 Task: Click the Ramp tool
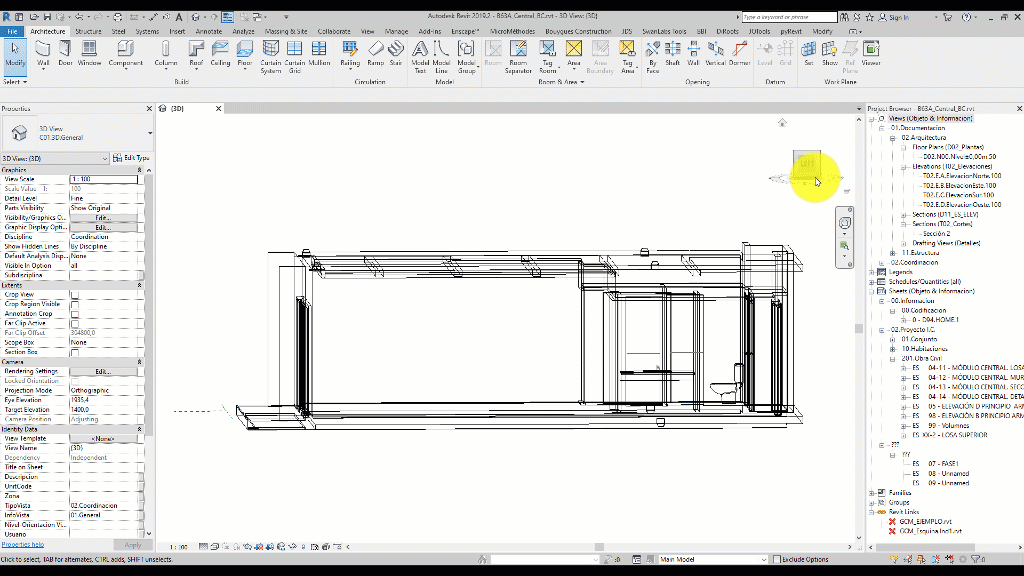coord(376,54)
